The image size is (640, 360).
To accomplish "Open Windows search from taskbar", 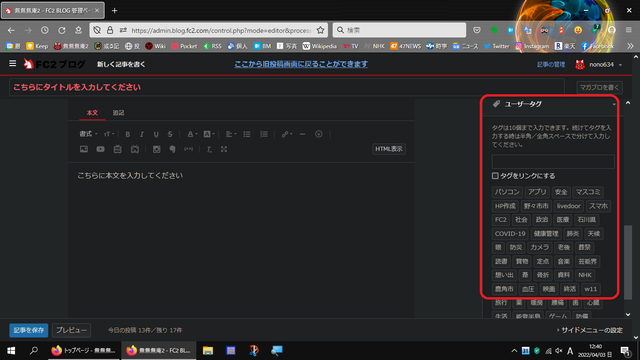I will click(x=34, y=351).
